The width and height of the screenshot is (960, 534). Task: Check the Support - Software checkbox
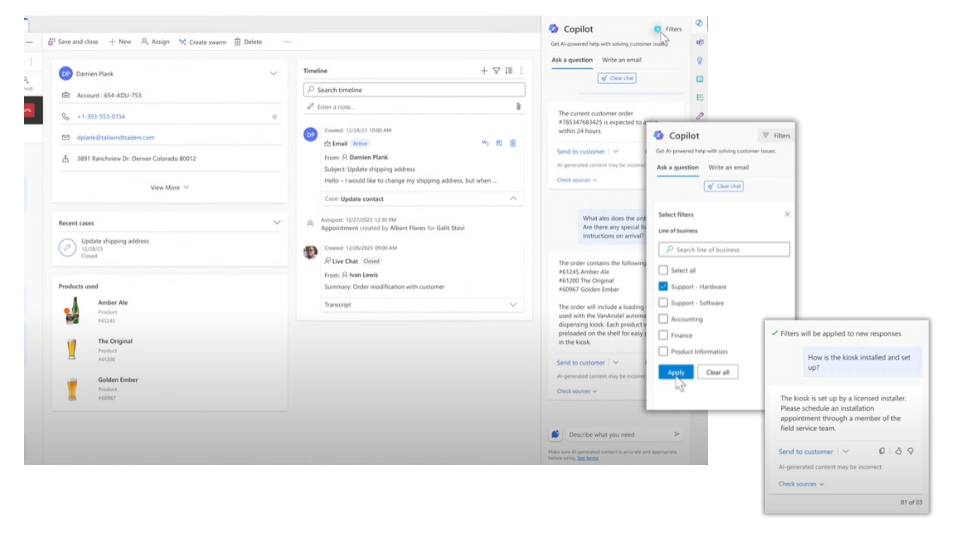(663, 303)
